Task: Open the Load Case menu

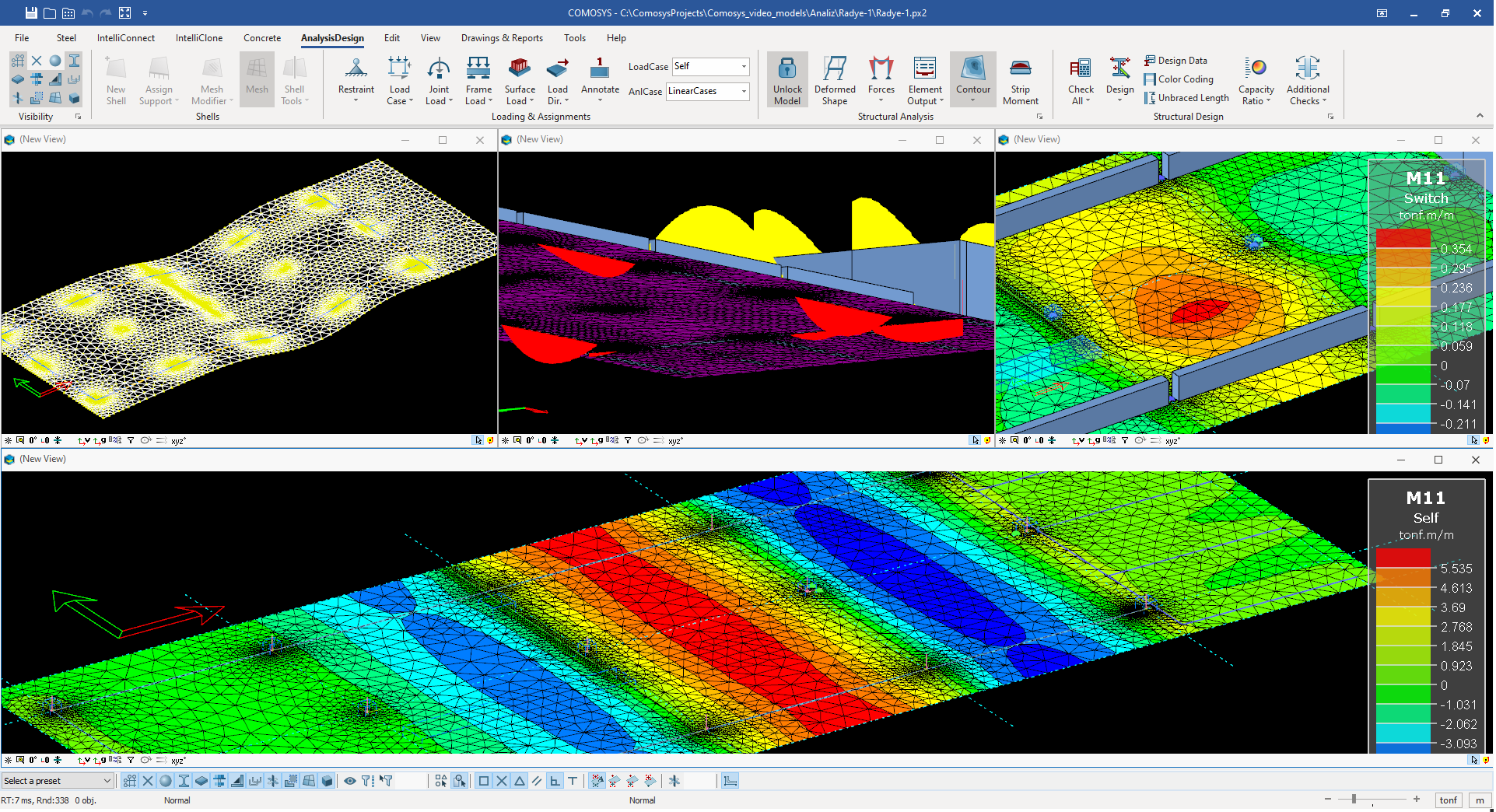Action: 399,79
